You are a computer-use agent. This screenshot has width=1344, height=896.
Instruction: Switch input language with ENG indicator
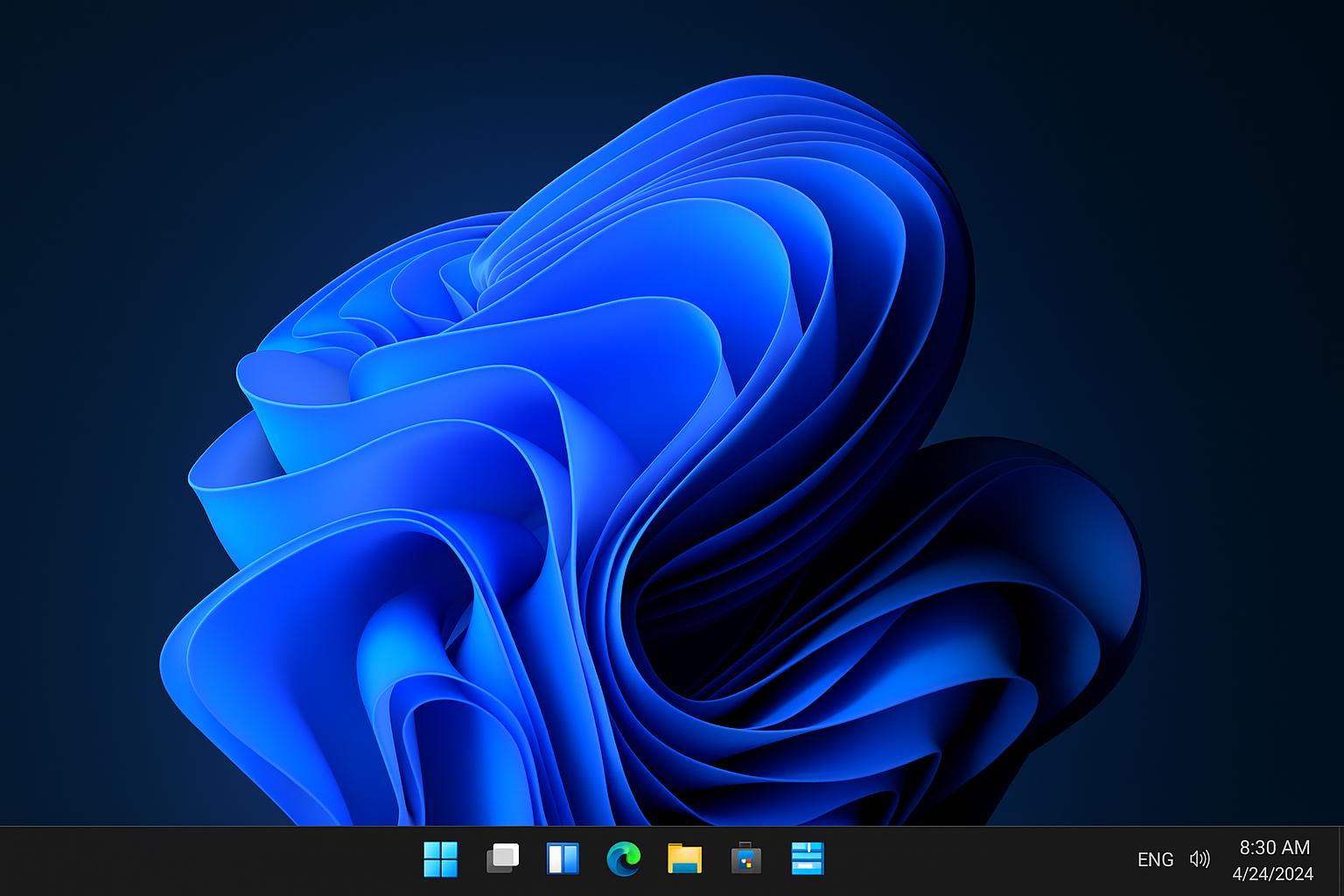pyautogui.click(x=1156, y=859)
